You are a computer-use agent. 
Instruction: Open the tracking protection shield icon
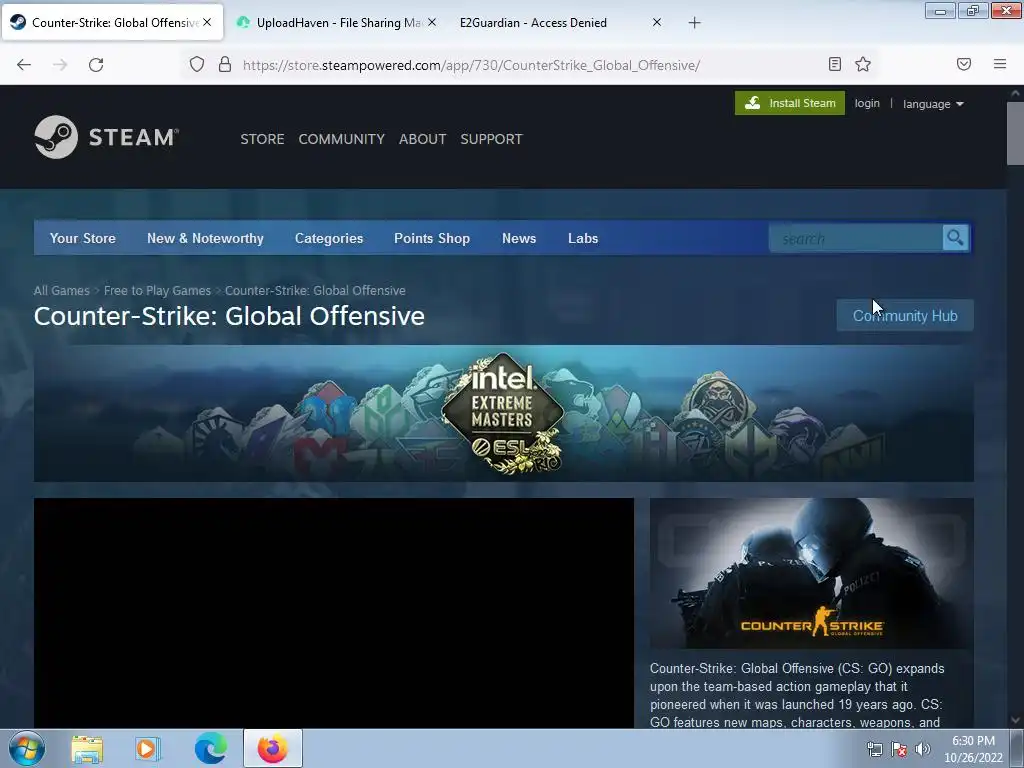(x=197, y=64)
